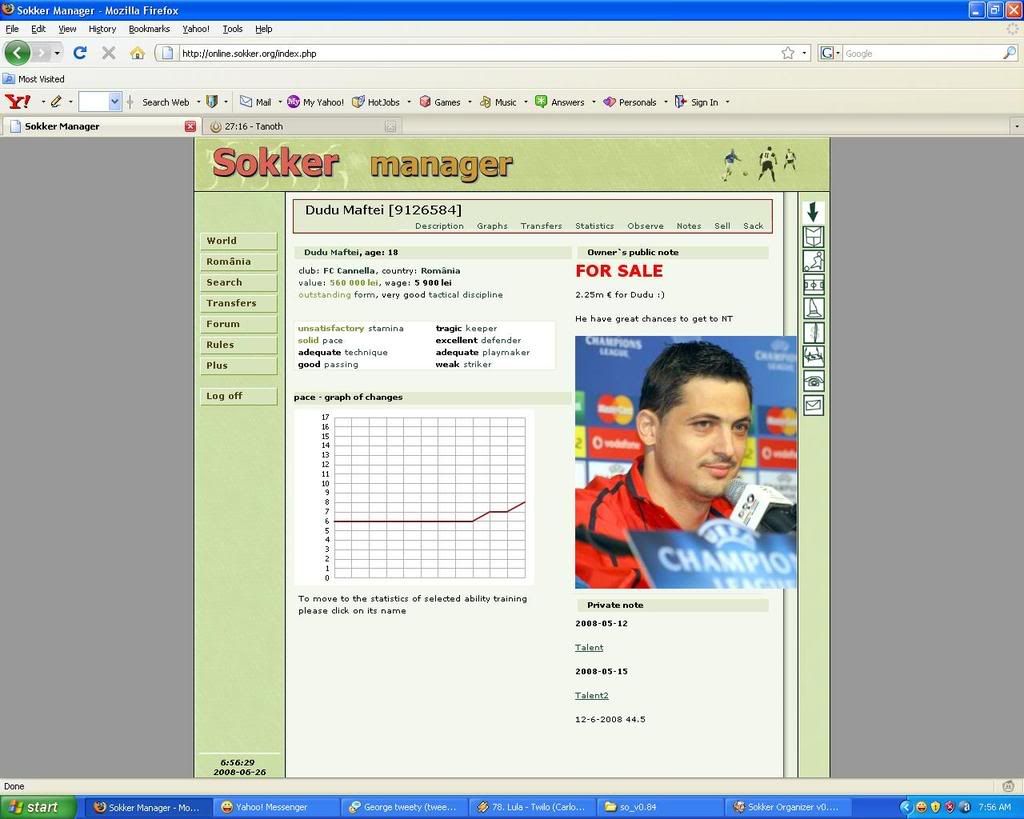Open the search engine selector dropdown
The width and height of the screenshot is (1024, 819).
pos(831,53)
